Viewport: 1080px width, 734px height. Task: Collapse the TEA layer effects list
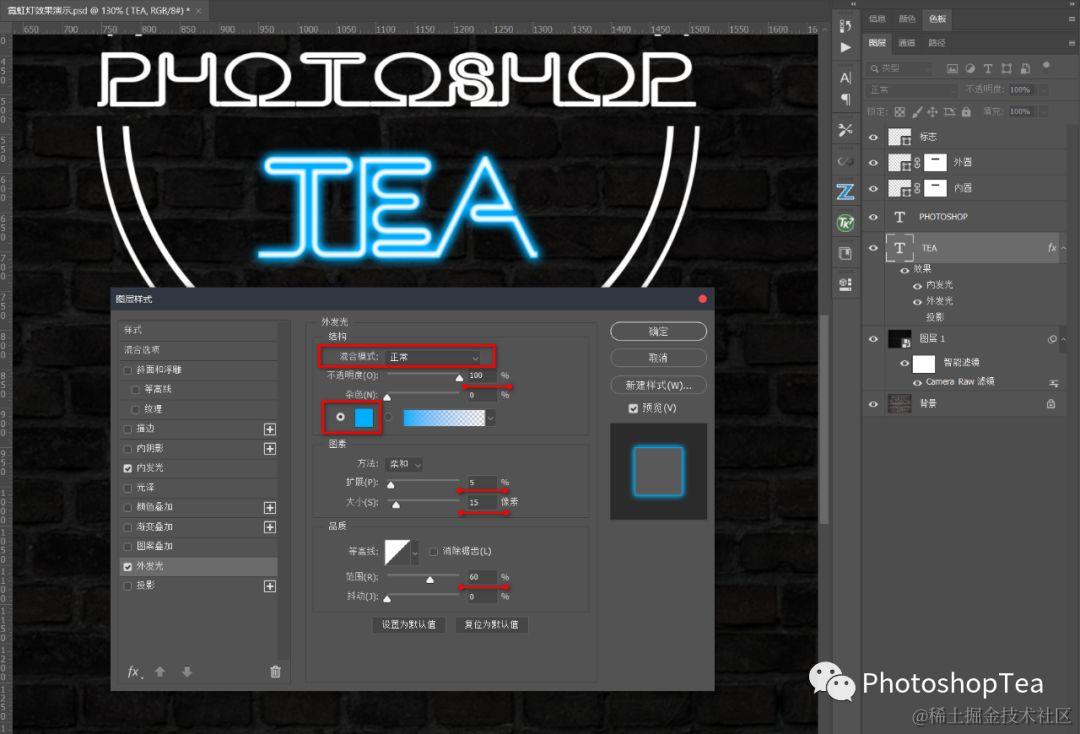coord(1064,248)
